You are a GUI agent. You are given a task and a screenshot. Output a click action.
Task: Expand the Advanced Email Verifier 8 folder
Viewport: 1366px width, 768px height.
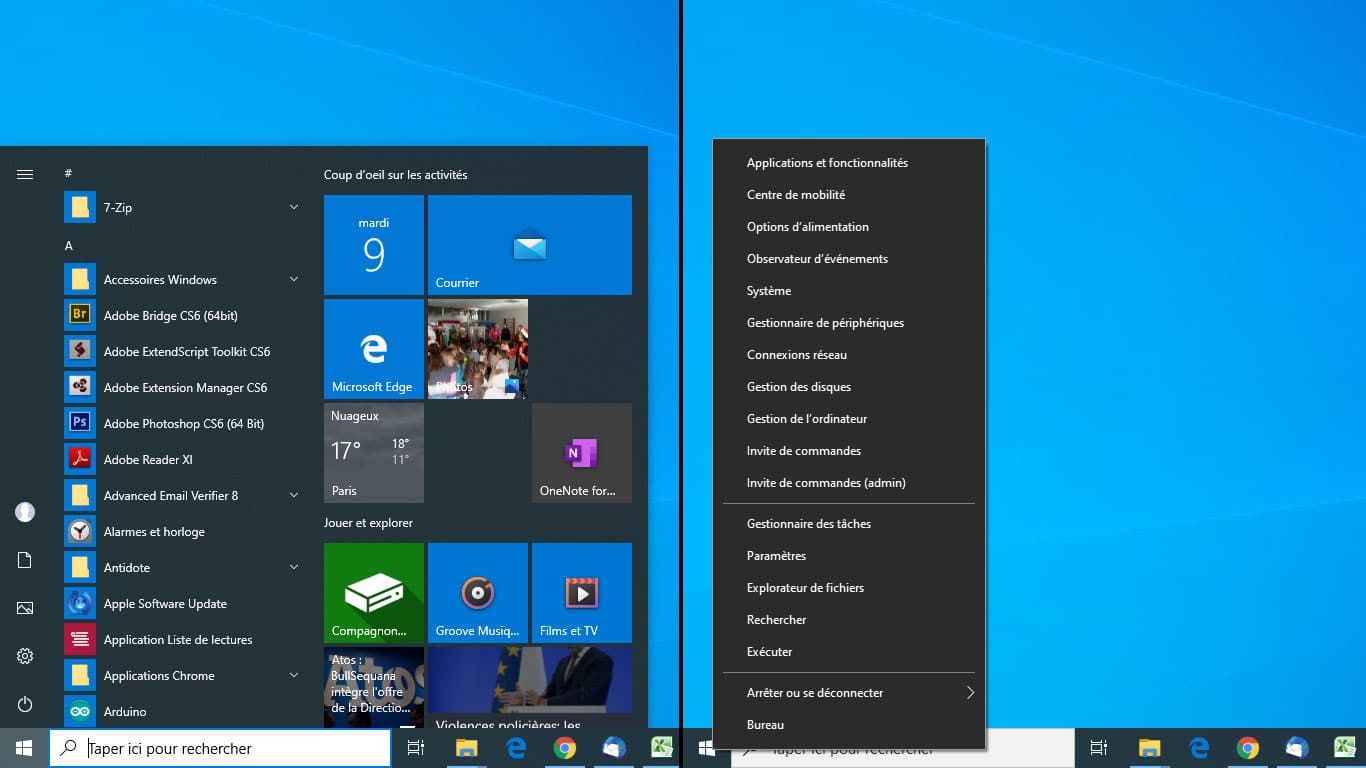[293, 496]
